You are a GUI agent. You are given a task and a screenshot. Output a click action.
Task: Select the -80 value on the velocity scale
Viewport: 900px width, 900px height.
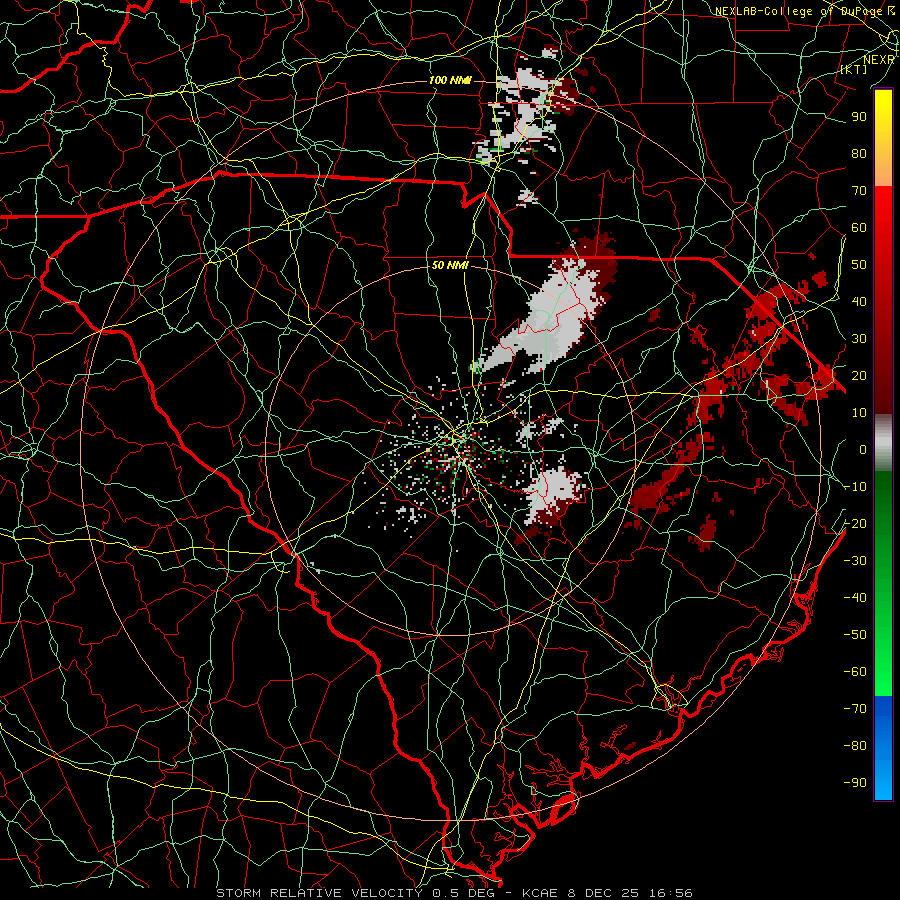(x=855, y=746)
